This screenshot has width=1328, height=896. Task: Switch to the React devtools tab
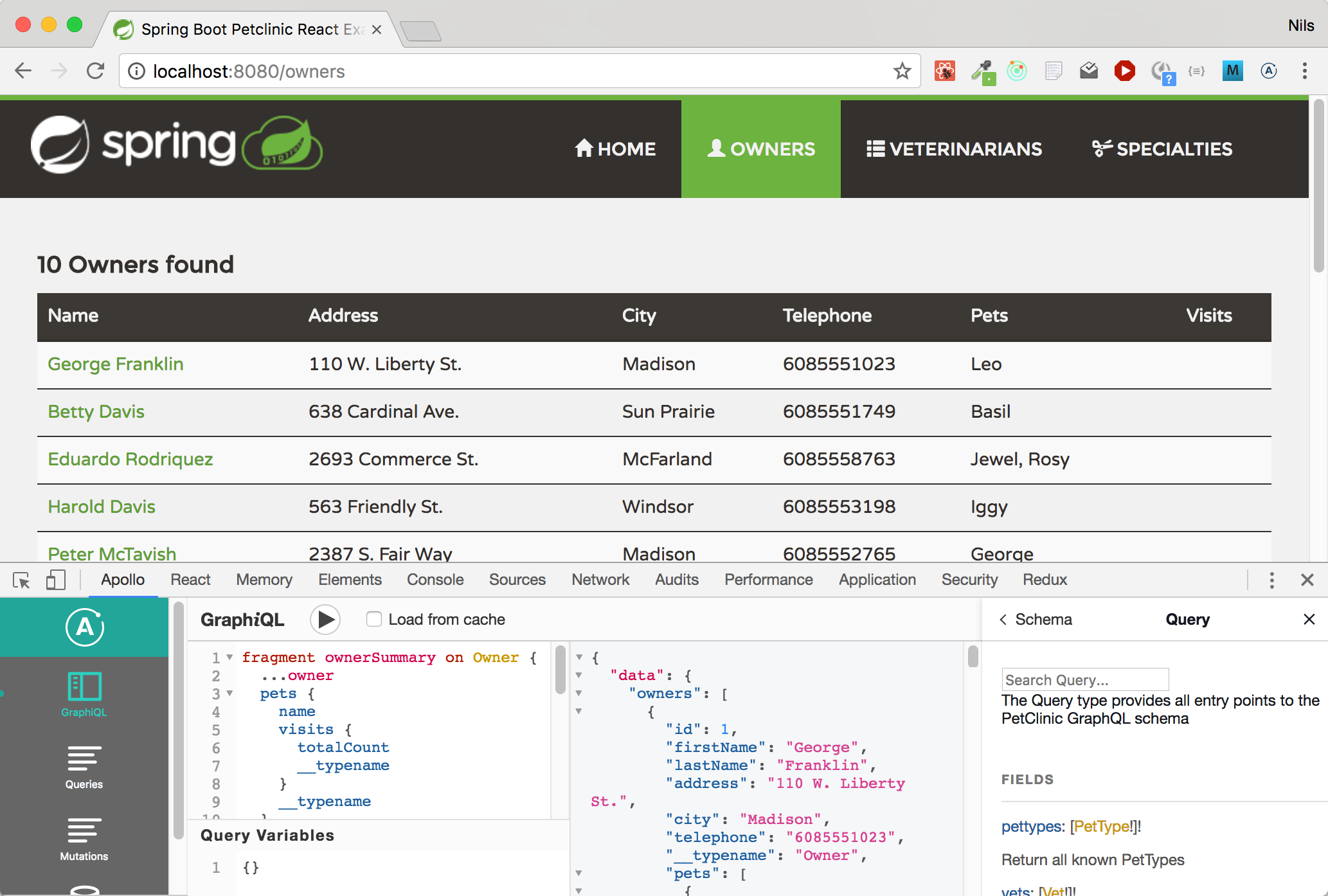(190, 580)
